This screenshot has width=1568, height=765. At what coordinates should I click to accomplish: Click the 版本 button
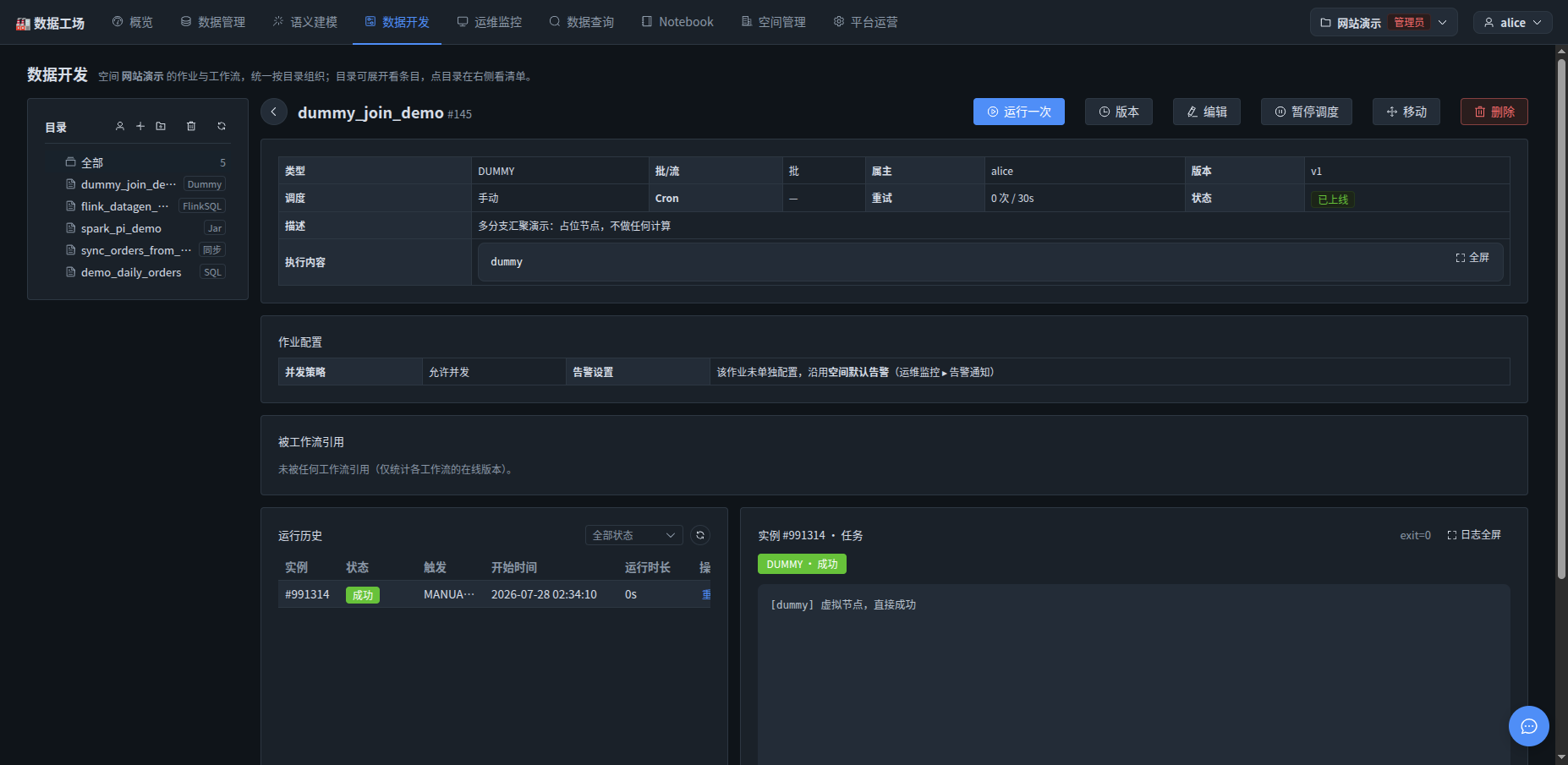point(1119,112)
